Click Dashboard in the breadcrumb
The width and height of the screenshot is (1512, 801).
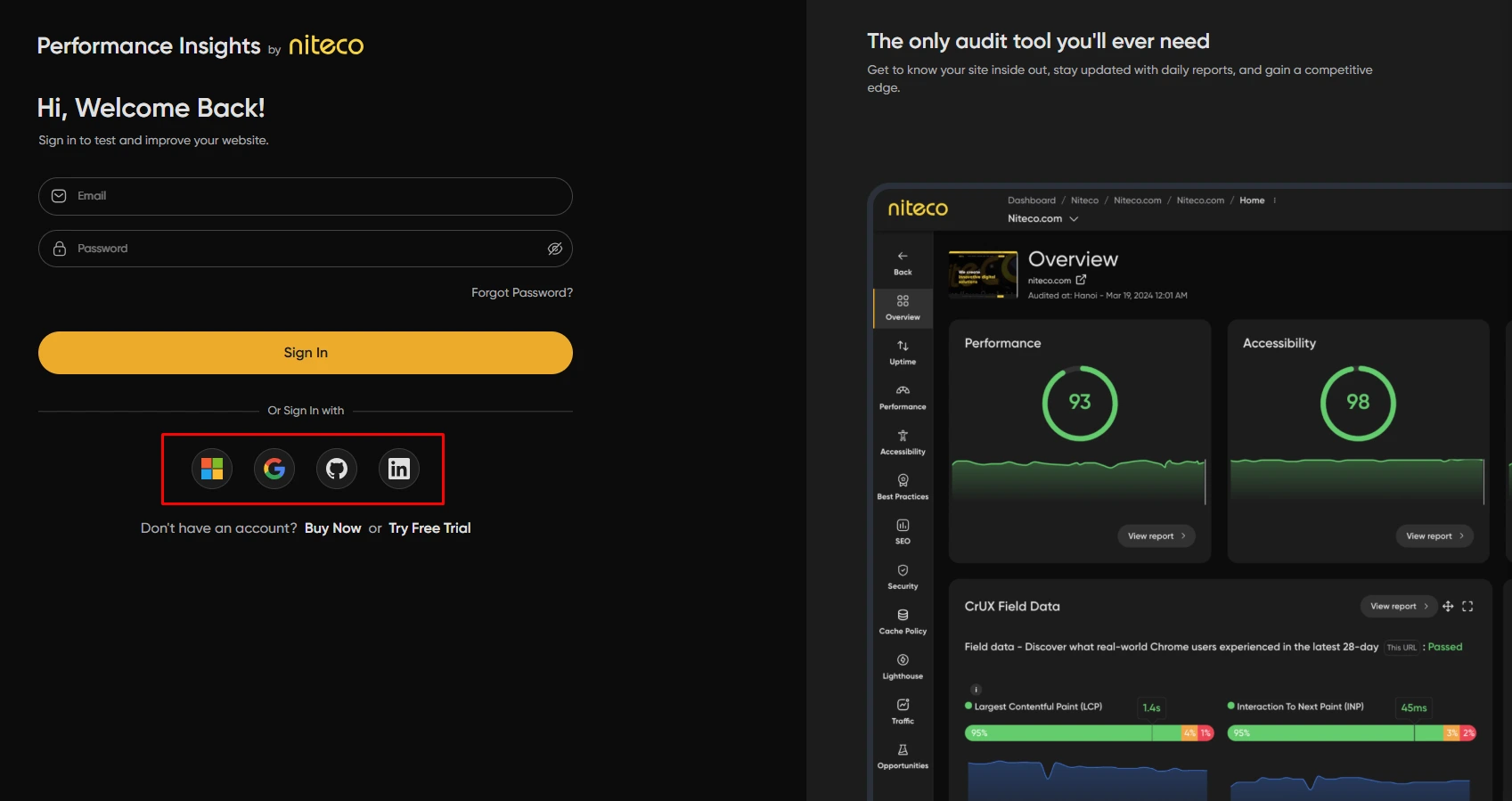(1032, 200)
